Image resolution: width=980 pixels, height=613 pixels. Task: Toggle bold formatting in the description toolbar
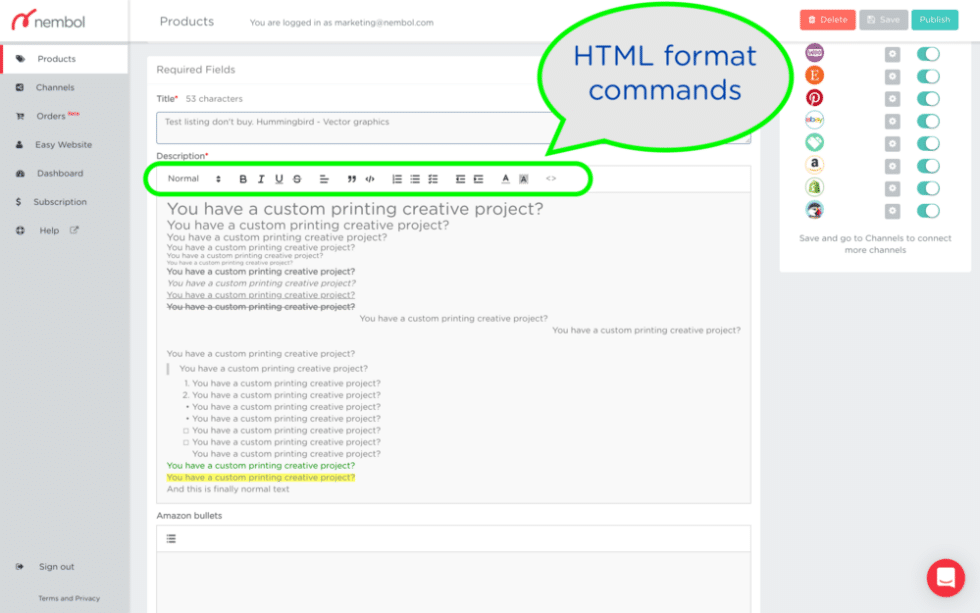(x=242, y=179)
